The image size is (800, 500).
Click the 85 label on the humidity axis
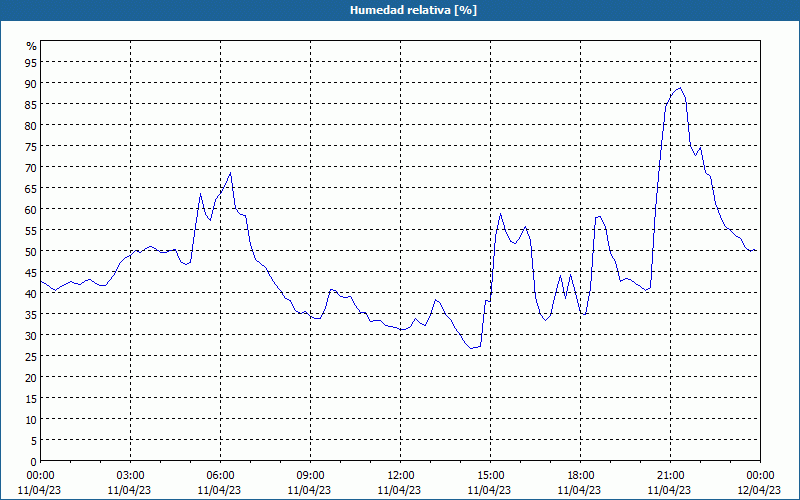(31, 104)
